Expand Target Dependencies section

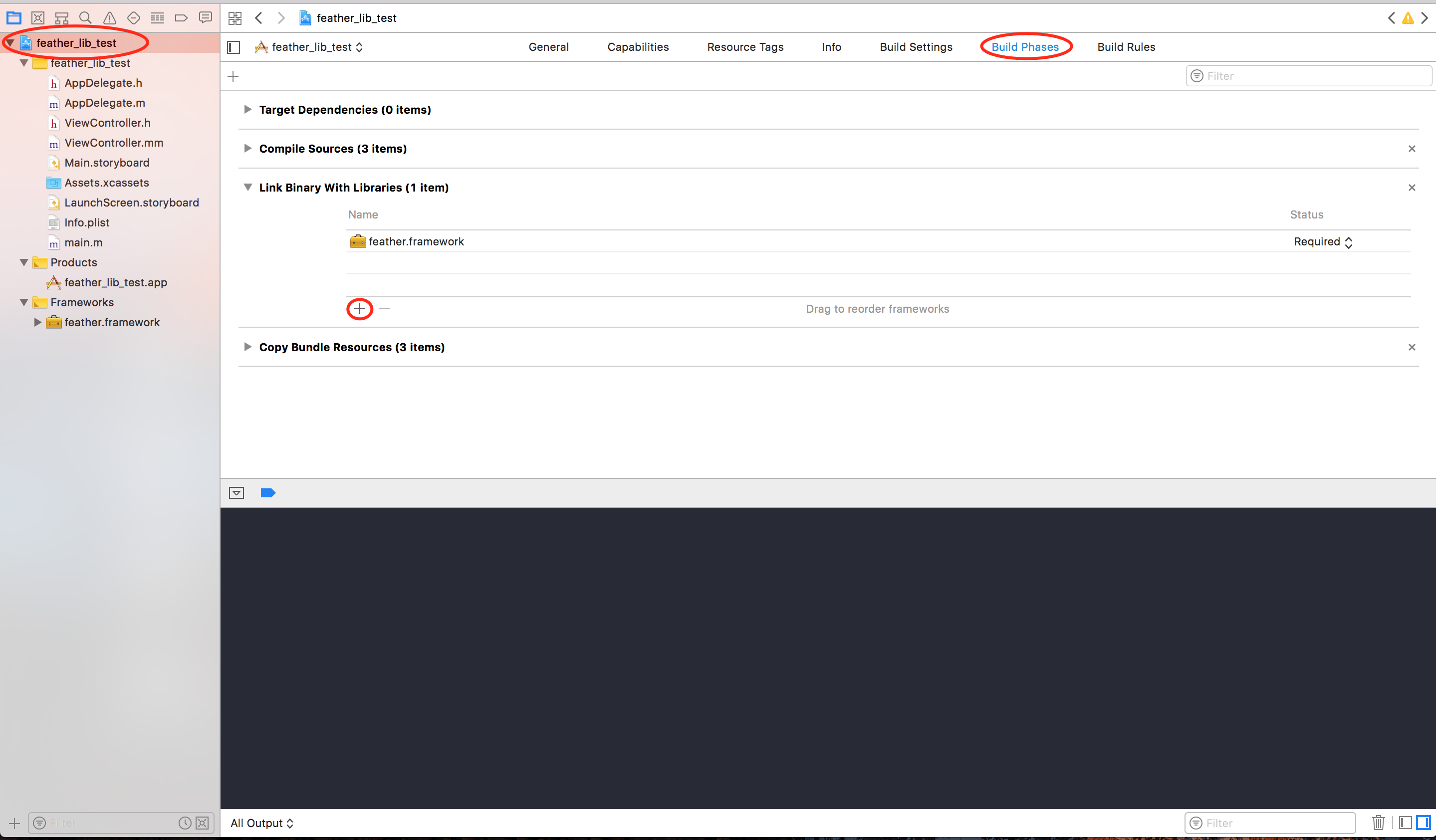(247, 109)
